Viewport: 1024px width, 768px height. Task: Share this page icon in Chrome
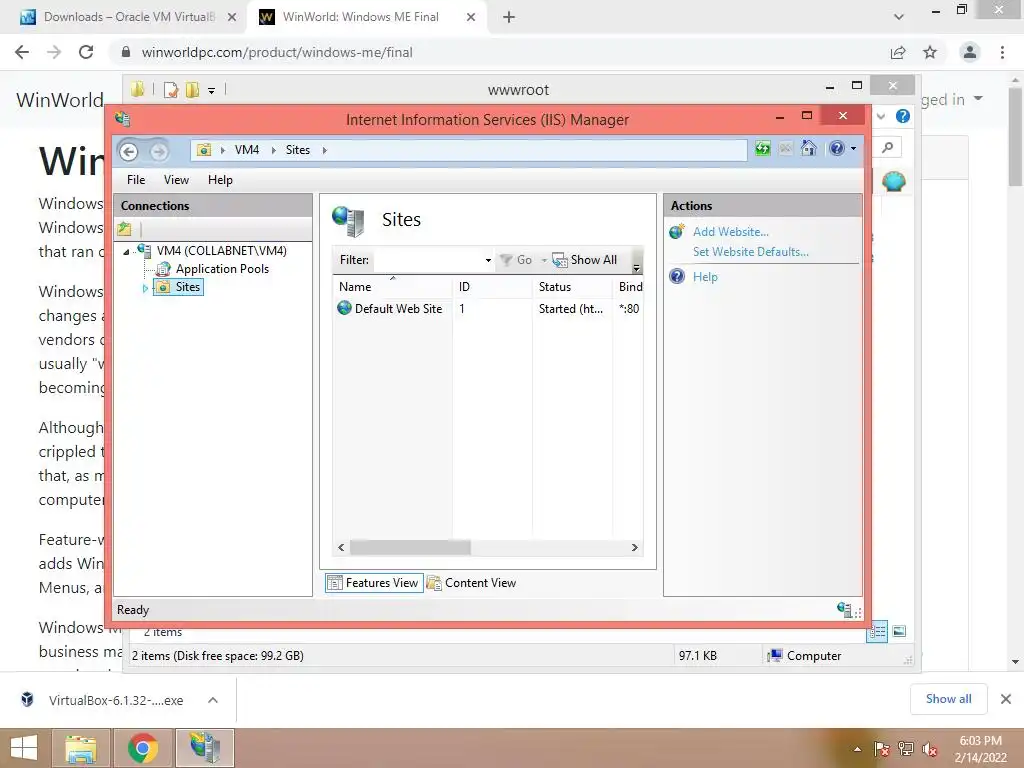click(x=898, y=52)
